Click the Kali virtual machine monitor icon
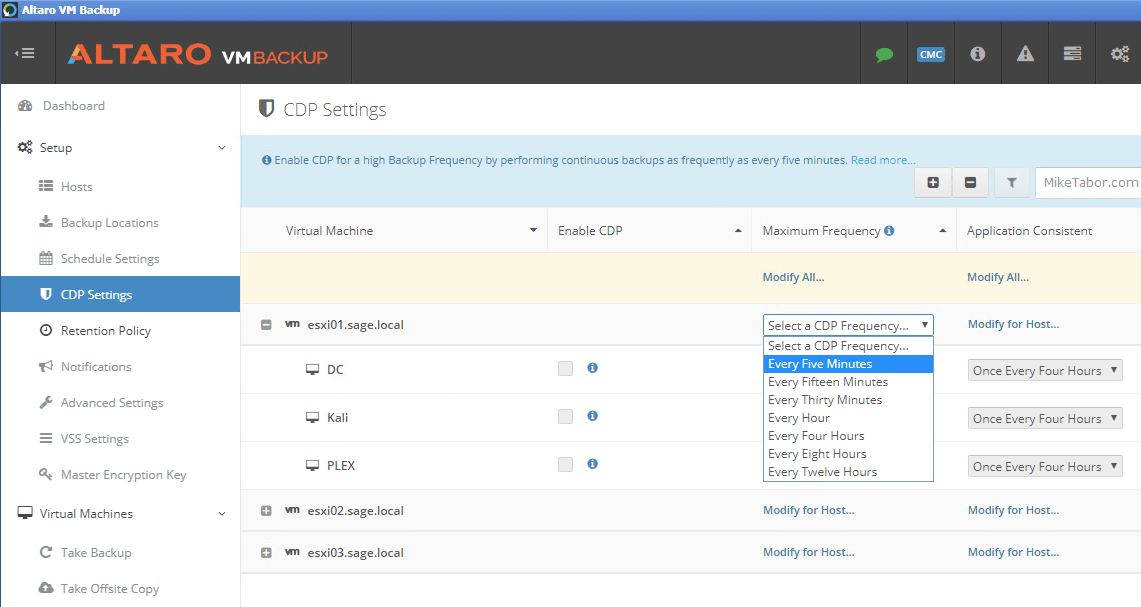1141x607 pixels. pyautogui.click(x=312, y=418)
